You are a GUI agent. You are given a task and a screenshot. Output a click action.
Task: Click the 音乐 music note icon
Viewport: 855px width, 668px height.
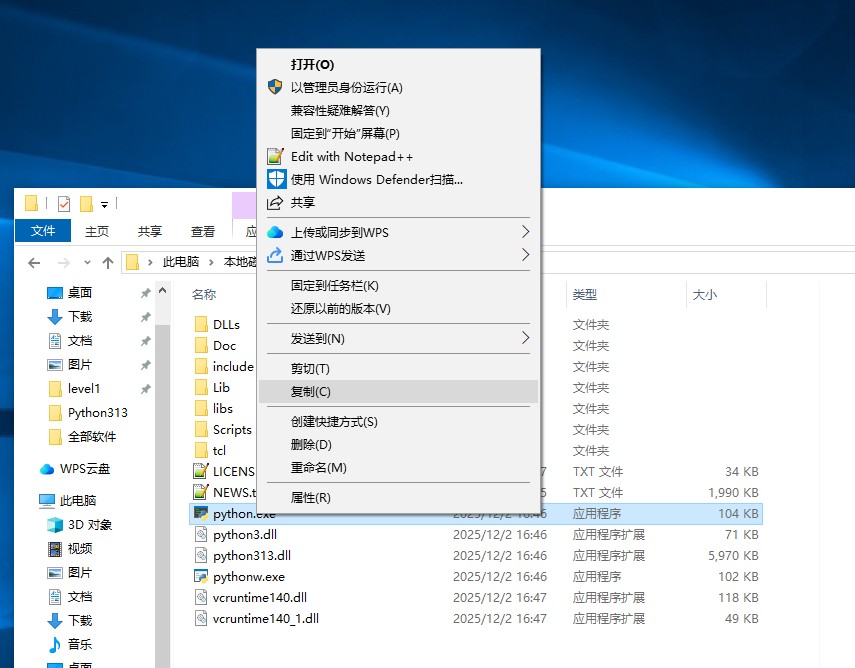[55, 645]
